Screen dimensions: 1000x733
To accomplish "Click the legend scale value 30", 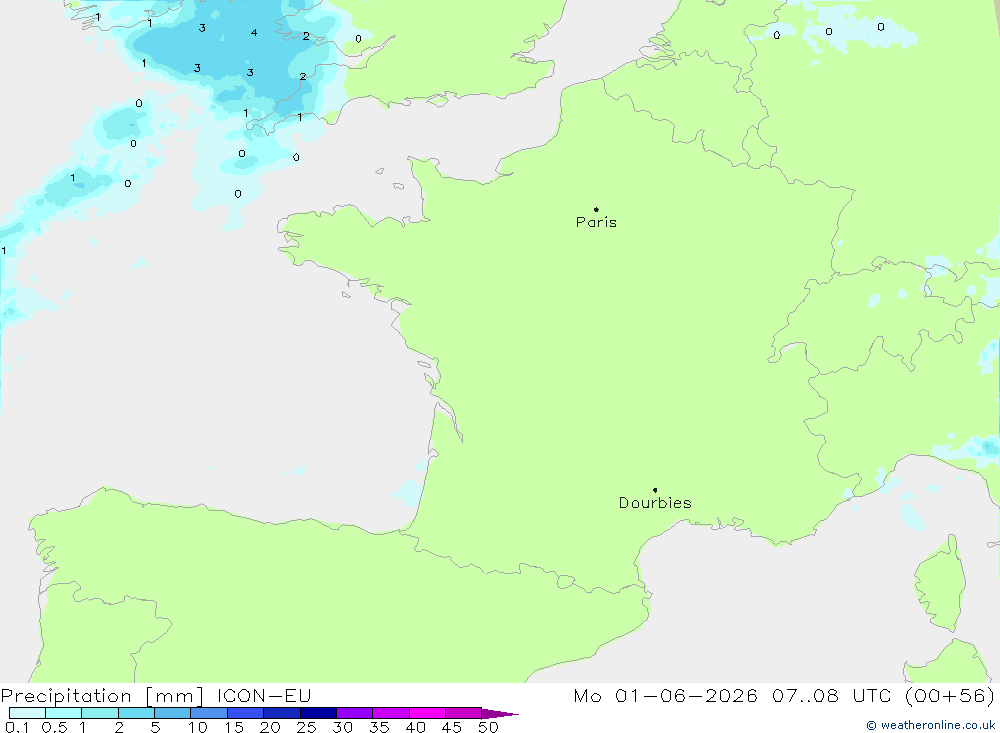I will [342, 727].
